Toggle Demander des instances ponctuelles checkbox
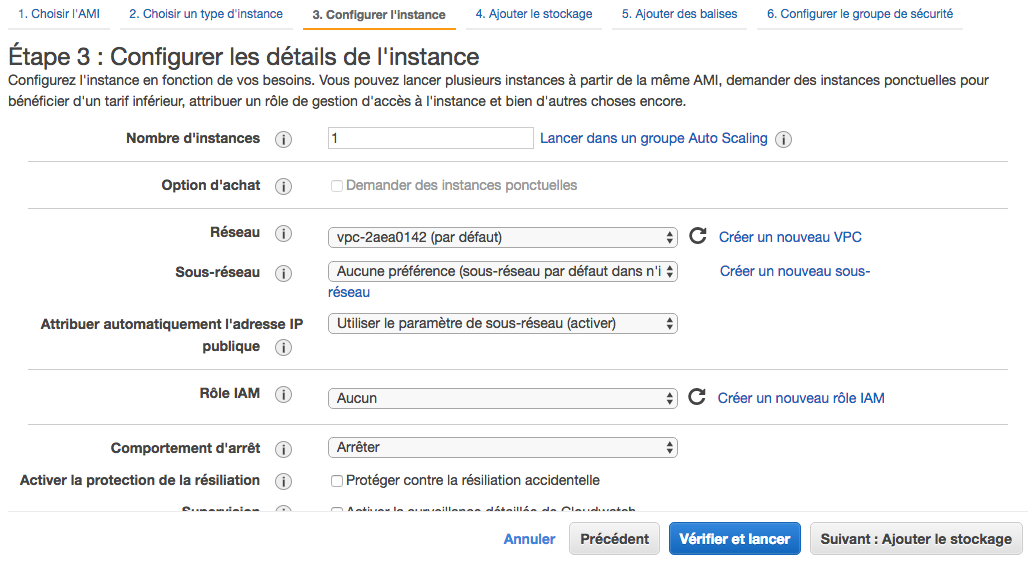1035x562 pixels. pyautogui.click(x=337, y=186)
